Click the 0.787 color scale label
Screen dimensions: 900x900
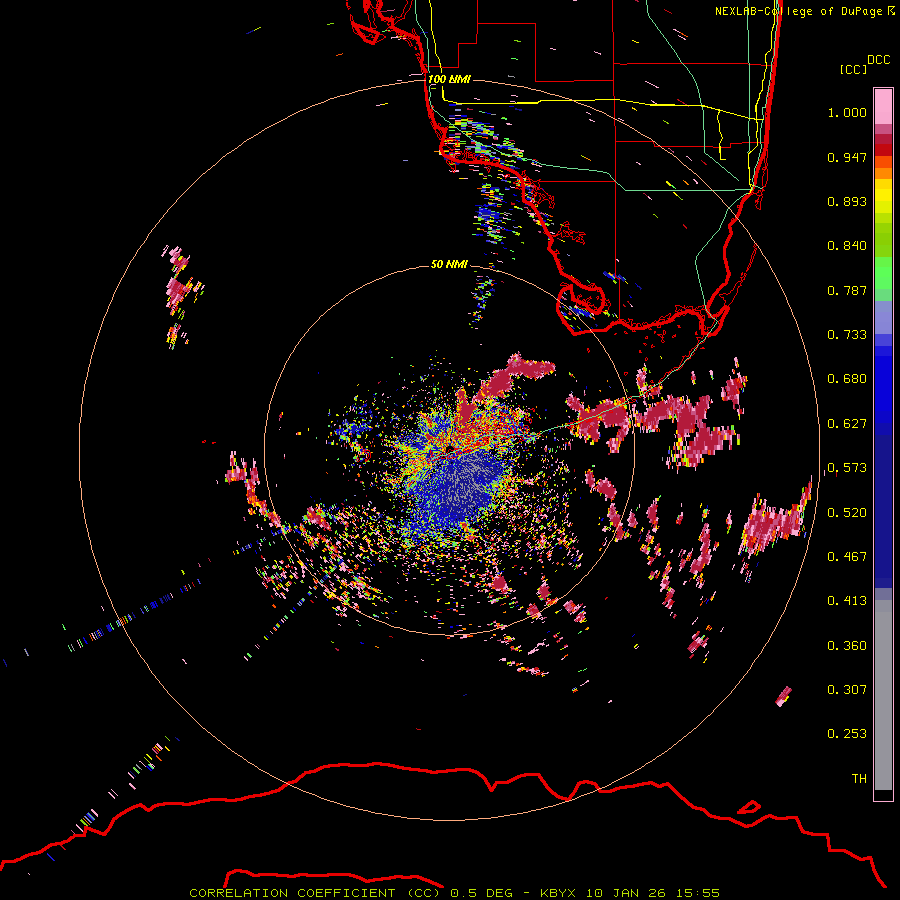(x=847, y=290)
